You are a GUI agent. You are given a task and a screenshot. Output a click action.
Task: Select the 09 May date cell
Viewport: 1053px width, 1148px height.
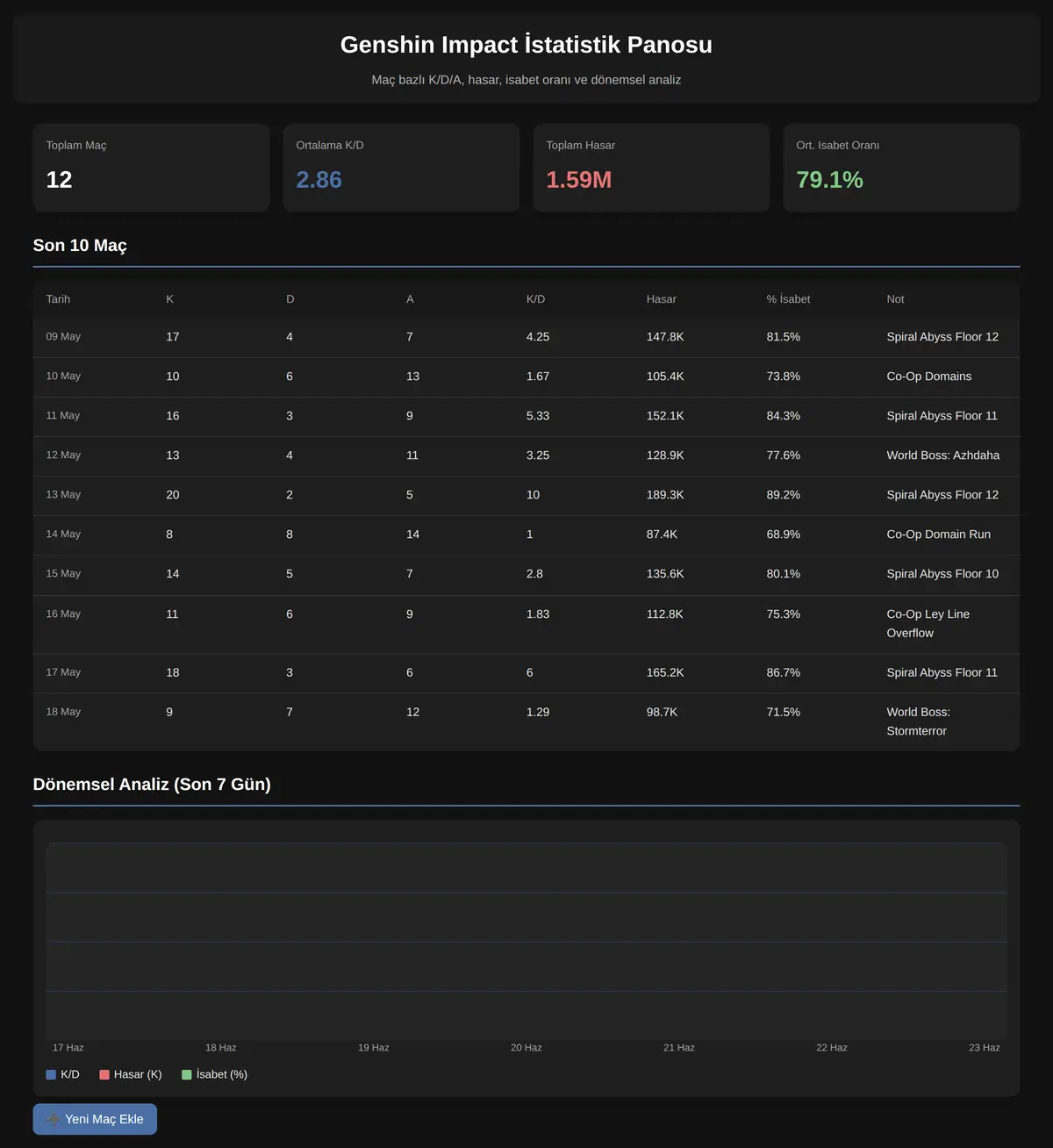[x=63, y=337]
